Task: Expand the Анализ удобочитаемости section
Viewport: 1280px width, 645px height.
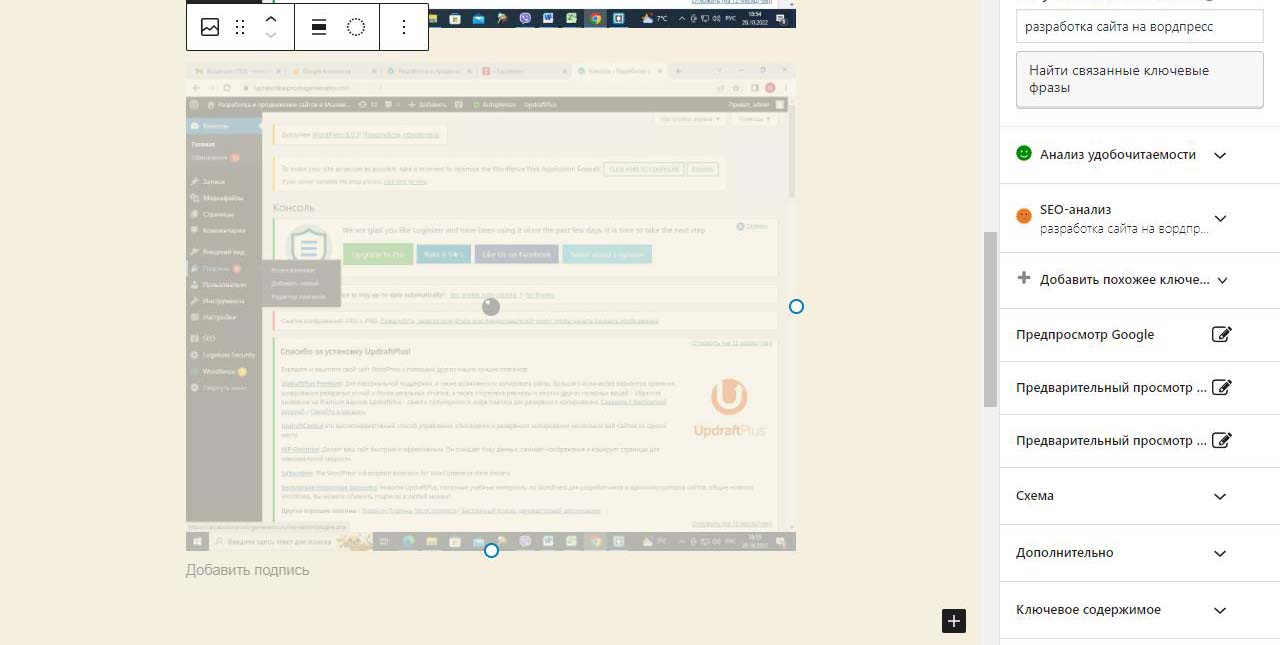Action: point(1219,155)
